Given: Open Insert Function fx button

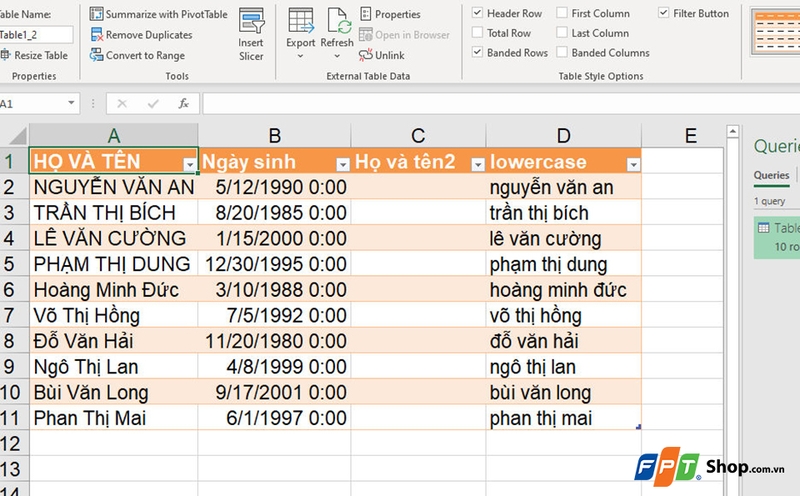Looking at the screenshot, I should click(184, 104).
